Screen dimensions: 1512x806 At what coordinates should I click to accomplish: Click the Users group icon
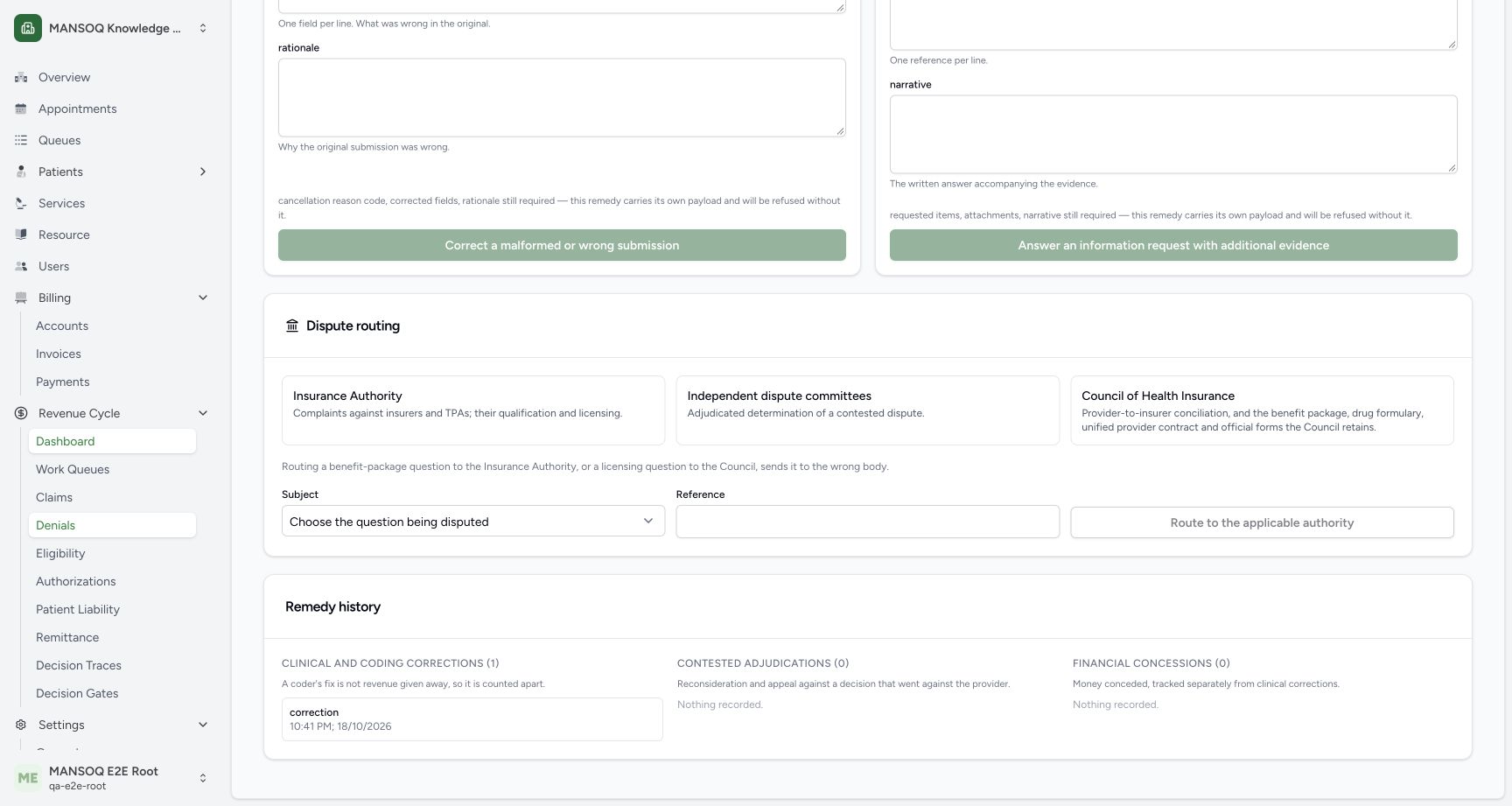click(x=21, y=266)
